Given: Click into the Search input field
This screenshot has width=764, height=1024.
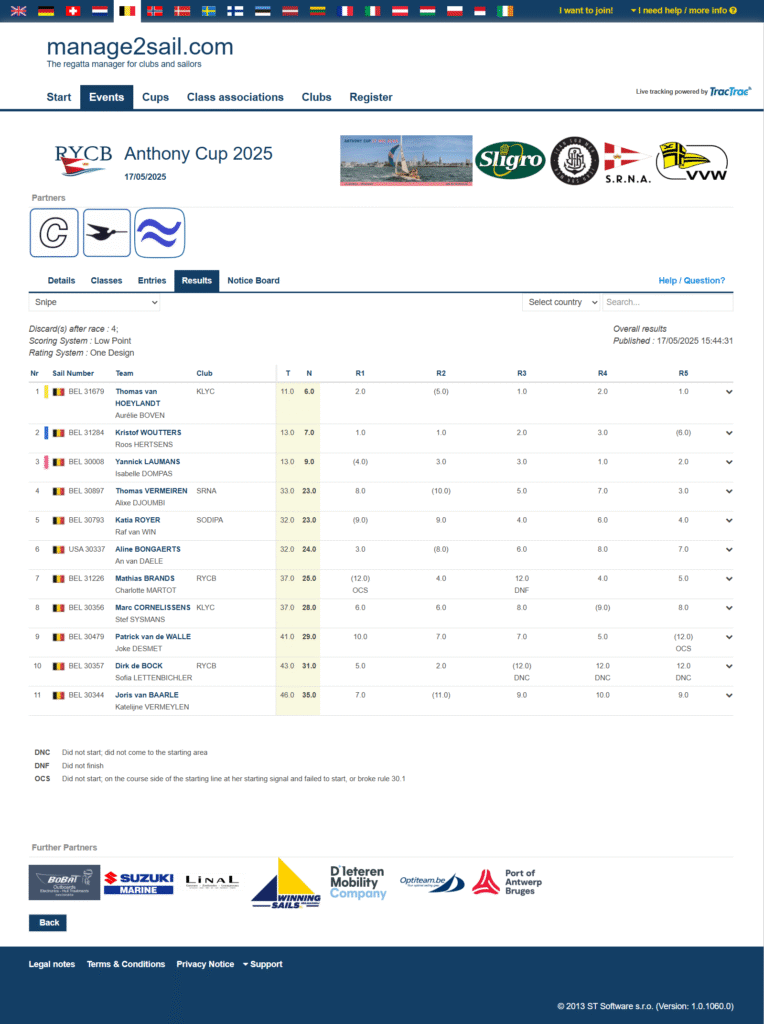Looking at the screenshot, I should (667, 302).
